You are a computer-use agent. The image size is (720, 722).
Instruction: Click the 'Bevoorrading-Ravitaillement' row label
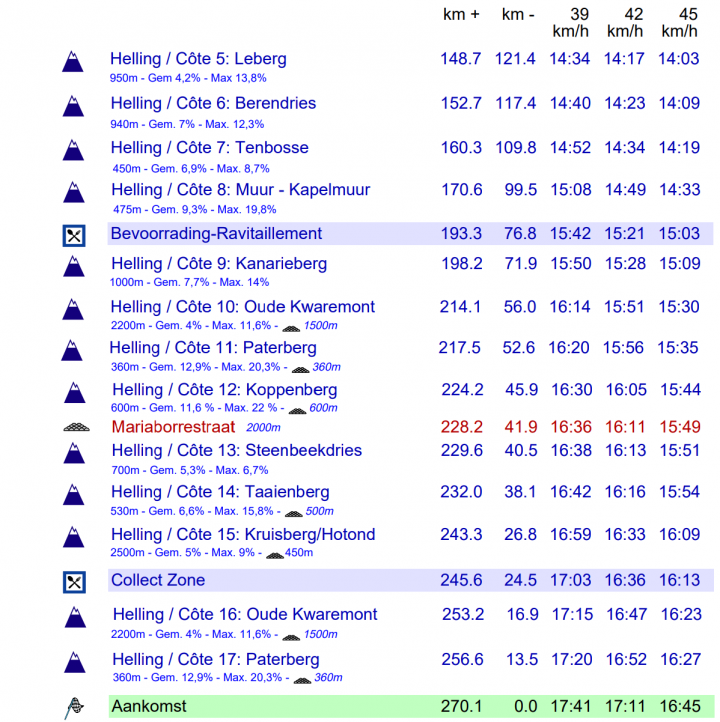pos(216,233)
